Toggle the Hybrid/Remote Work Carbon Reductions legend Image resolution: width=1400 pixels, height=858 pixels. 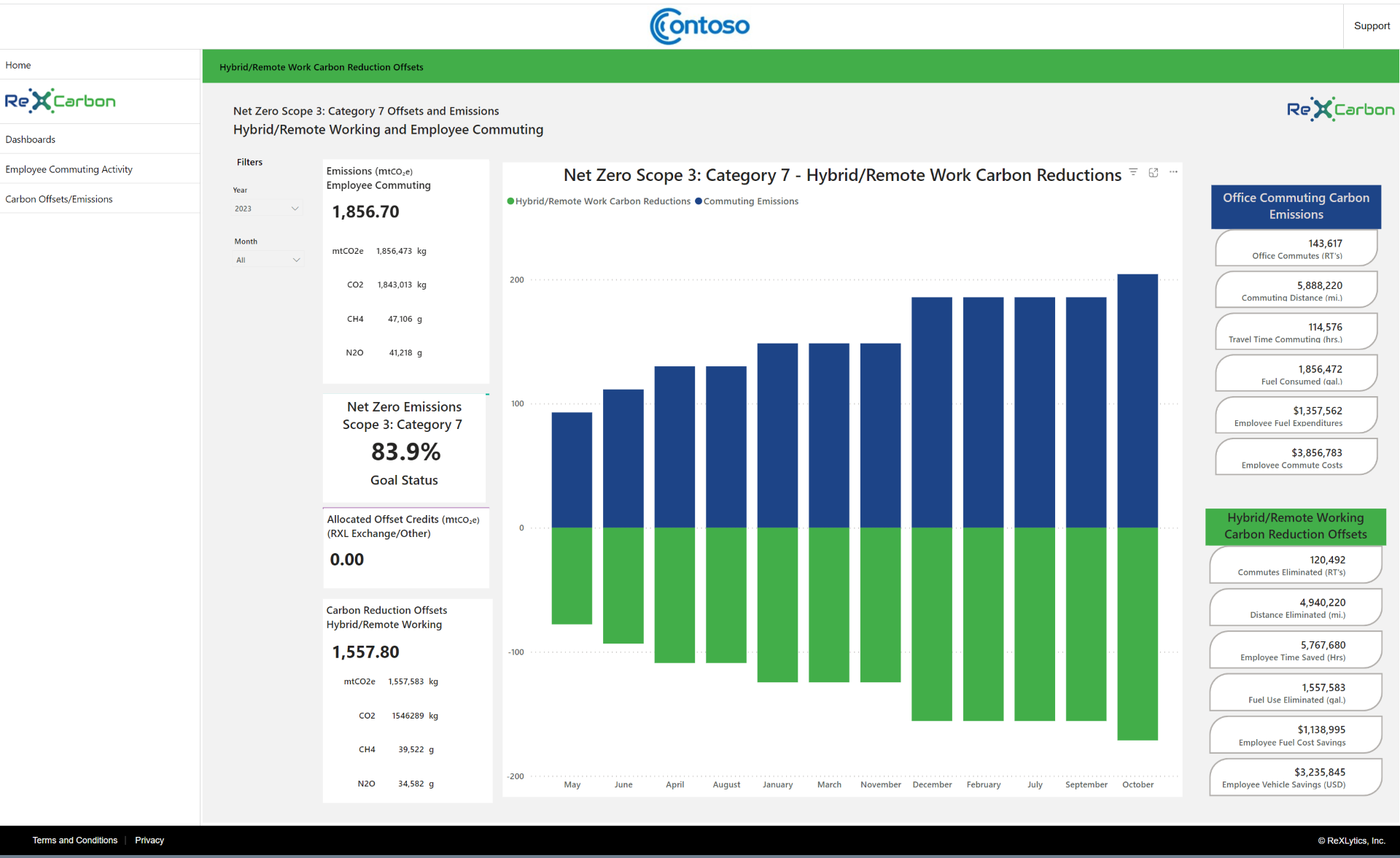coord(598,201)
